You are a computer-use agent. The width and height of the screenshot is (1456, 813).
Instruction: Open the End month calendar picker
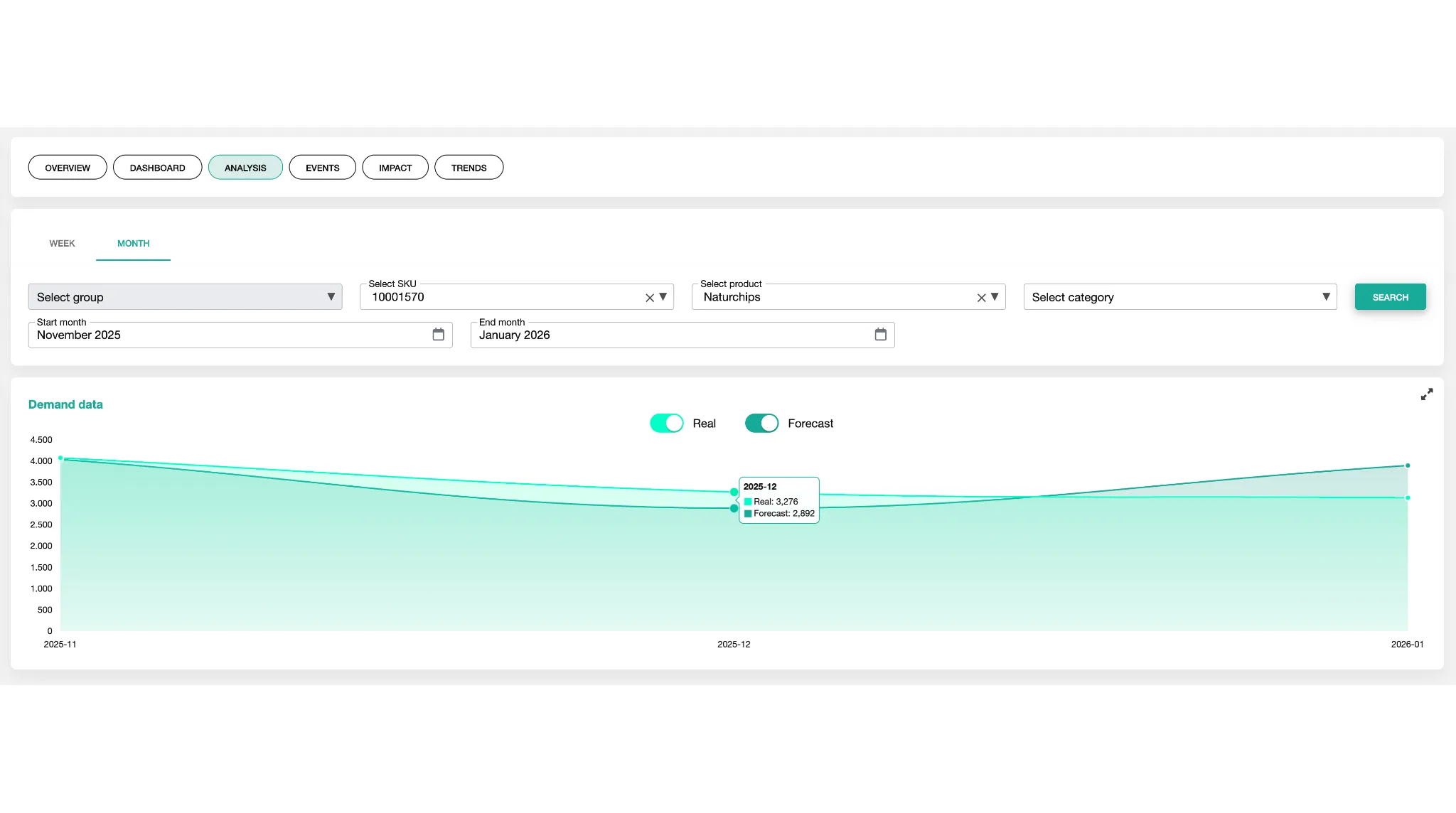(x=881, y=335)
